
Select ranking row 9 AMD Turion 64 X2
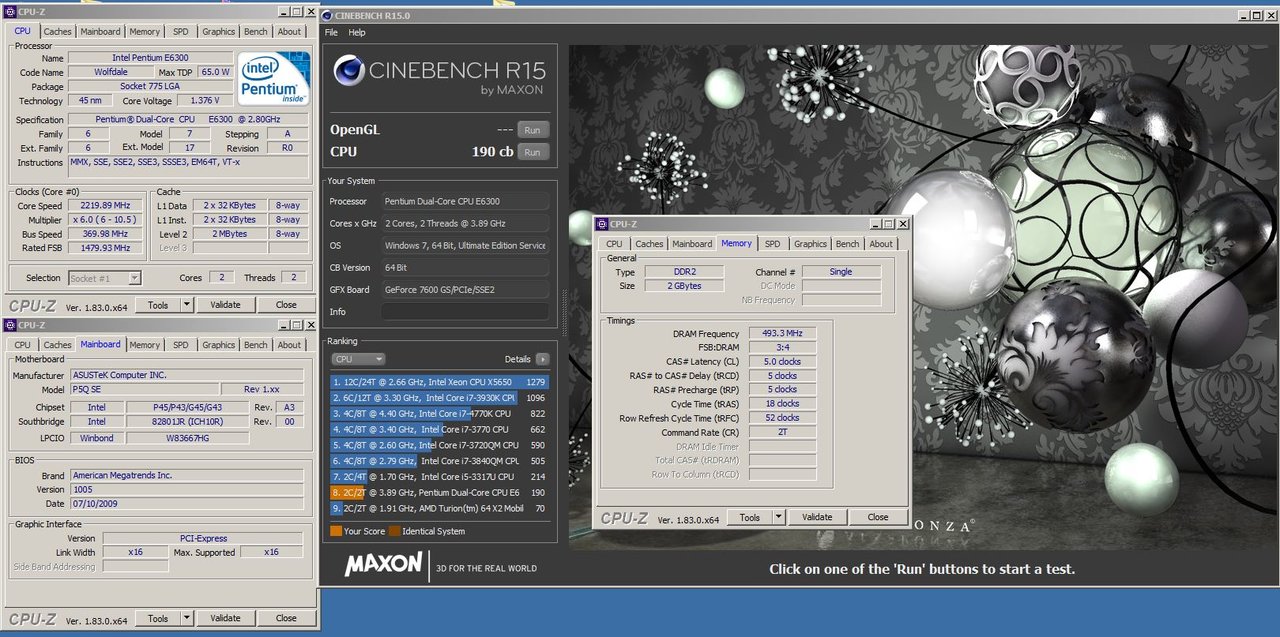[x=439, y=509]
